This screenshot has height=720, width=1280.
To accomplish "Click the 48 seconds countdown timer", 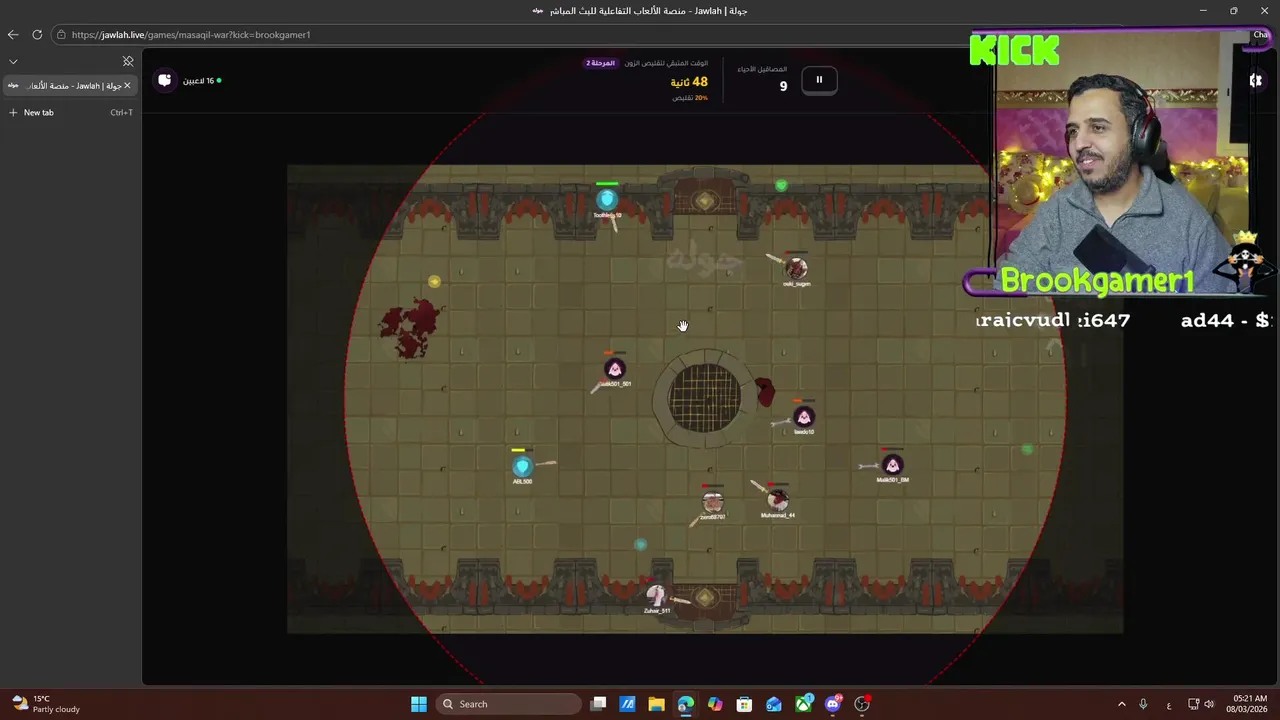I will tap(689, 82).
